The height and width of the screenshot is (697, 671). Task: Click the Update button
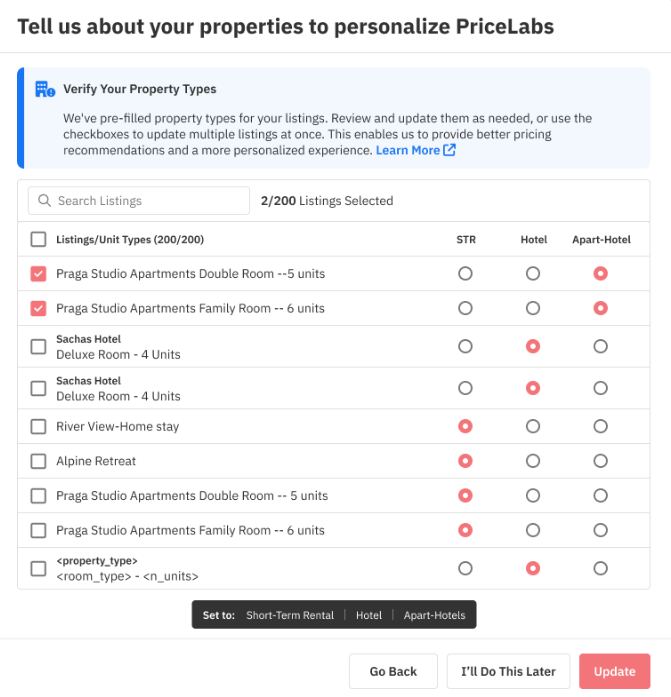click(615, 671)
